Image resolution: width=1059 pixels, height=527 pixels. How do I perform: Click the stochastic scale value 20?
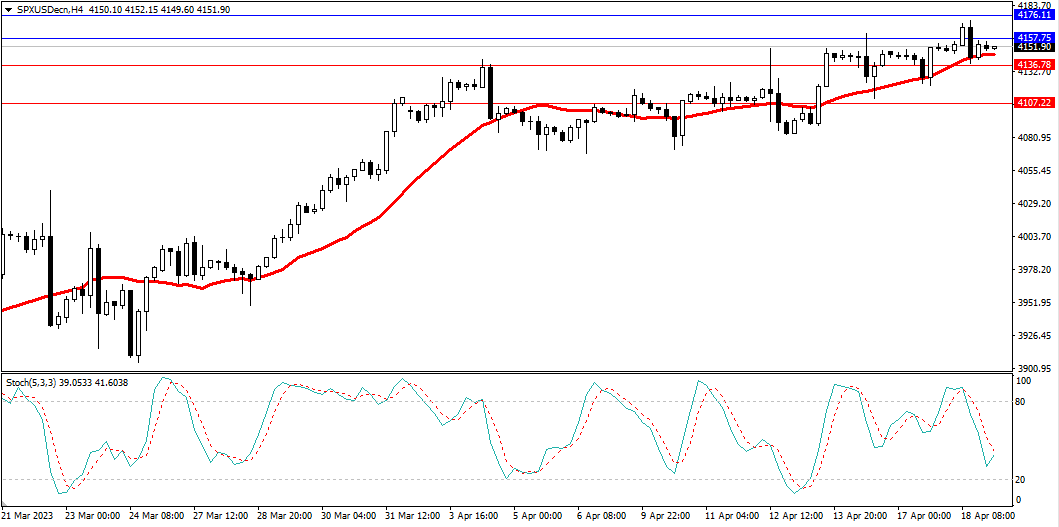point(1023,480)
